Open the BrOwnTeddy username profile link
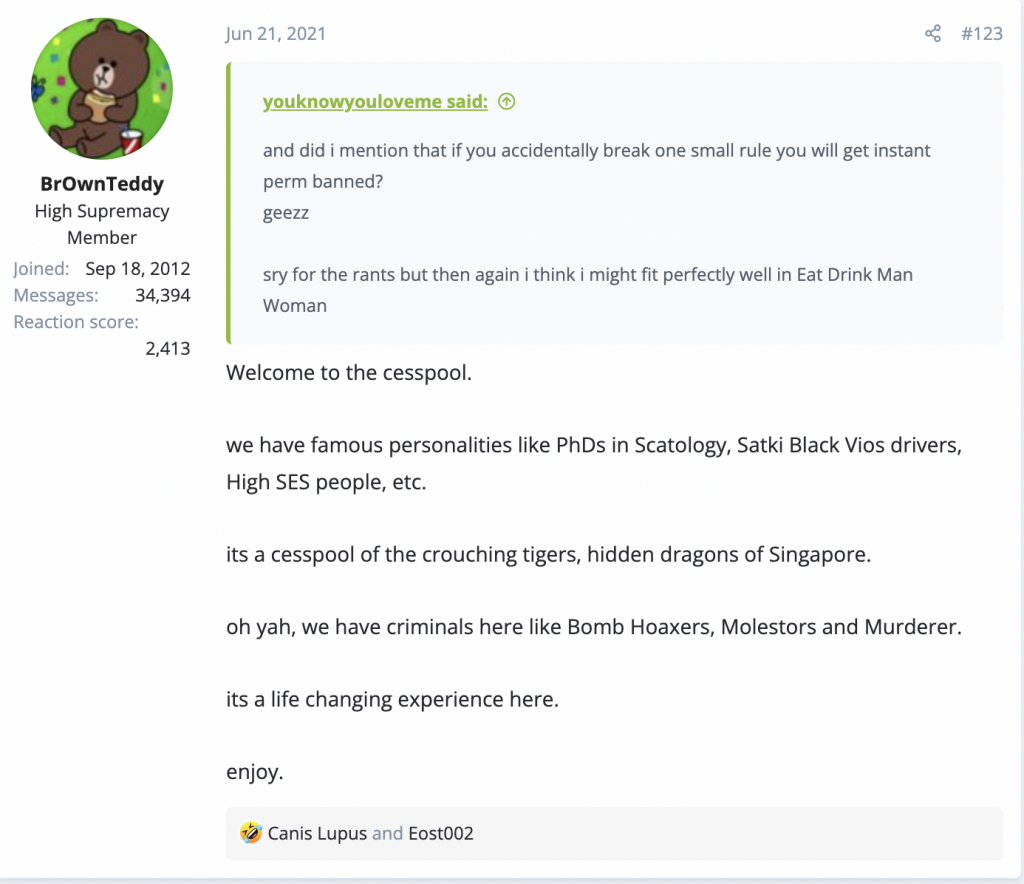The image size is (1024, 884). click(102, 184)
